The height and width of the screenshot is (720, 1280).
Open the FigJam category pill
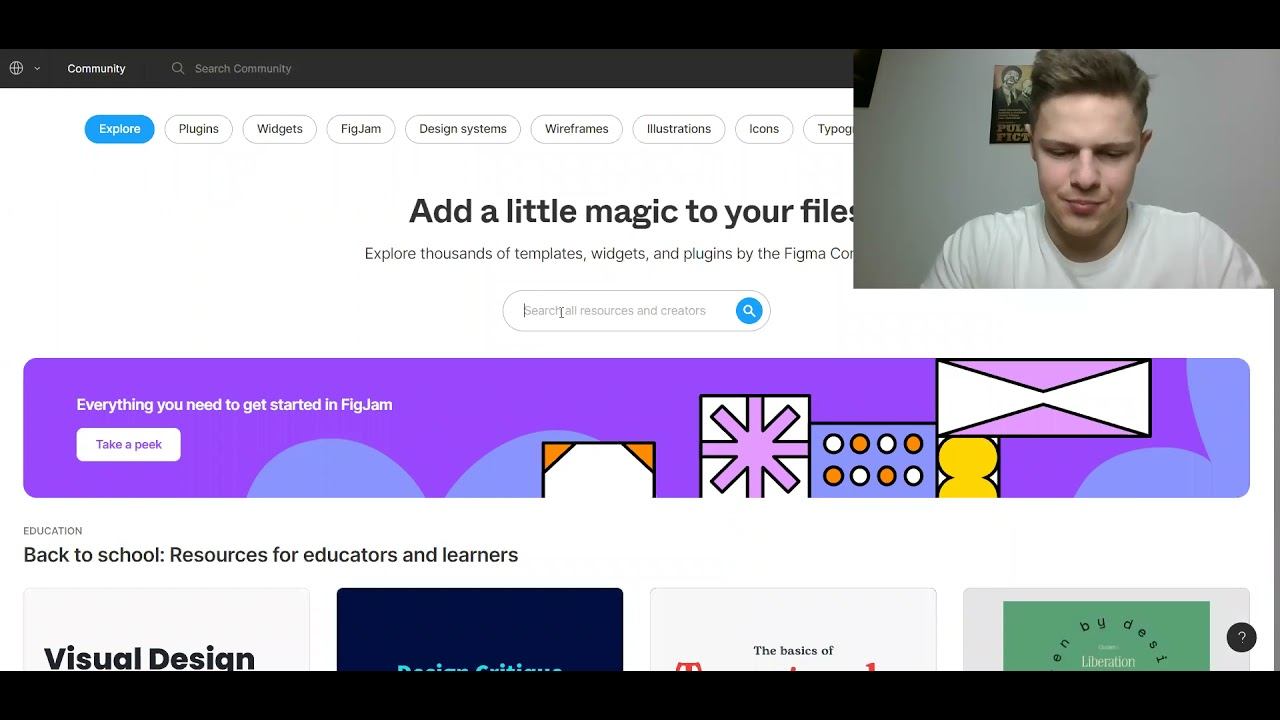(x=361, y=129)
